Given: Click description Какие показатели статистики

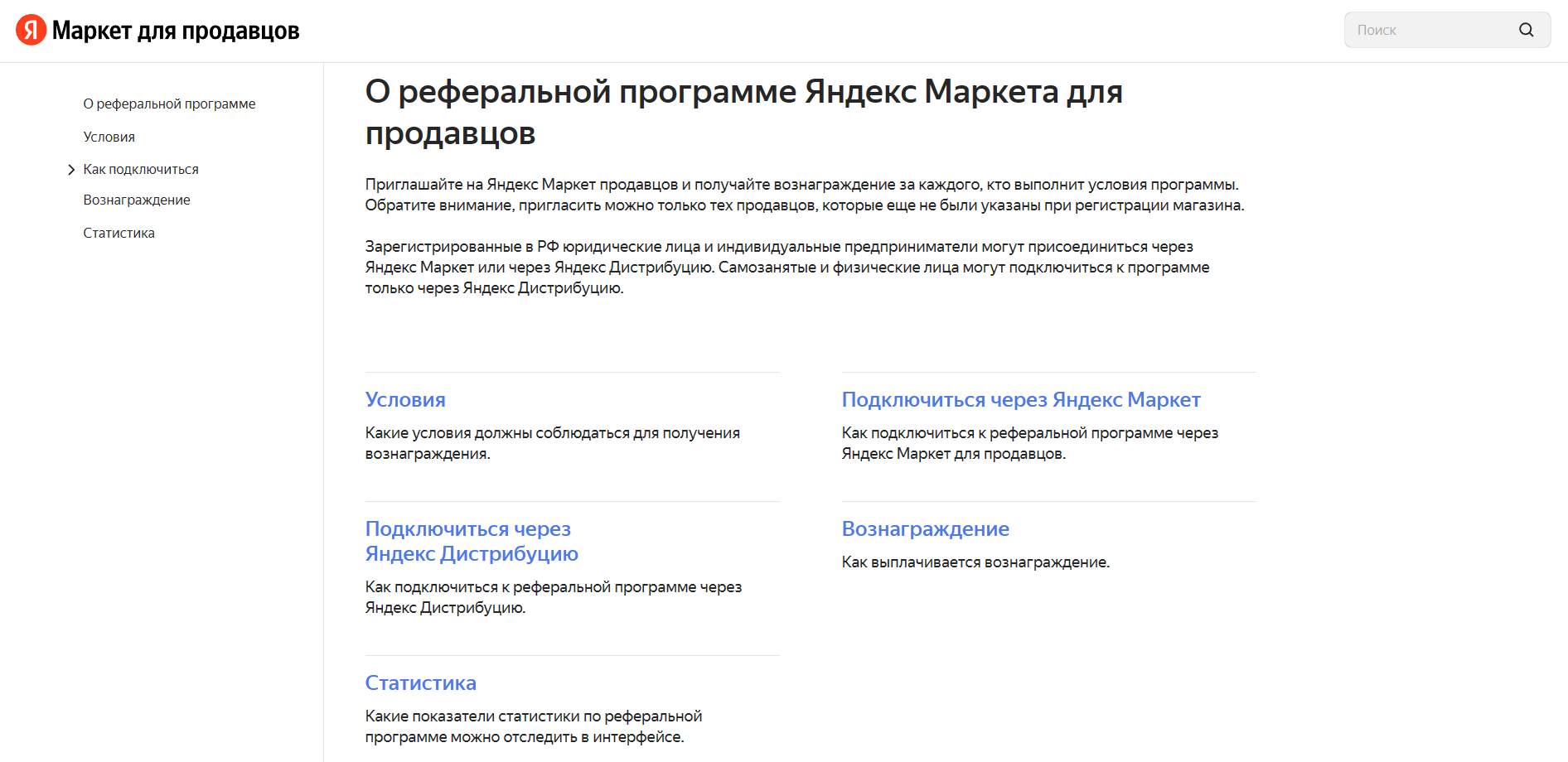Looking at the screenshot, I should [x=534, y=726].
